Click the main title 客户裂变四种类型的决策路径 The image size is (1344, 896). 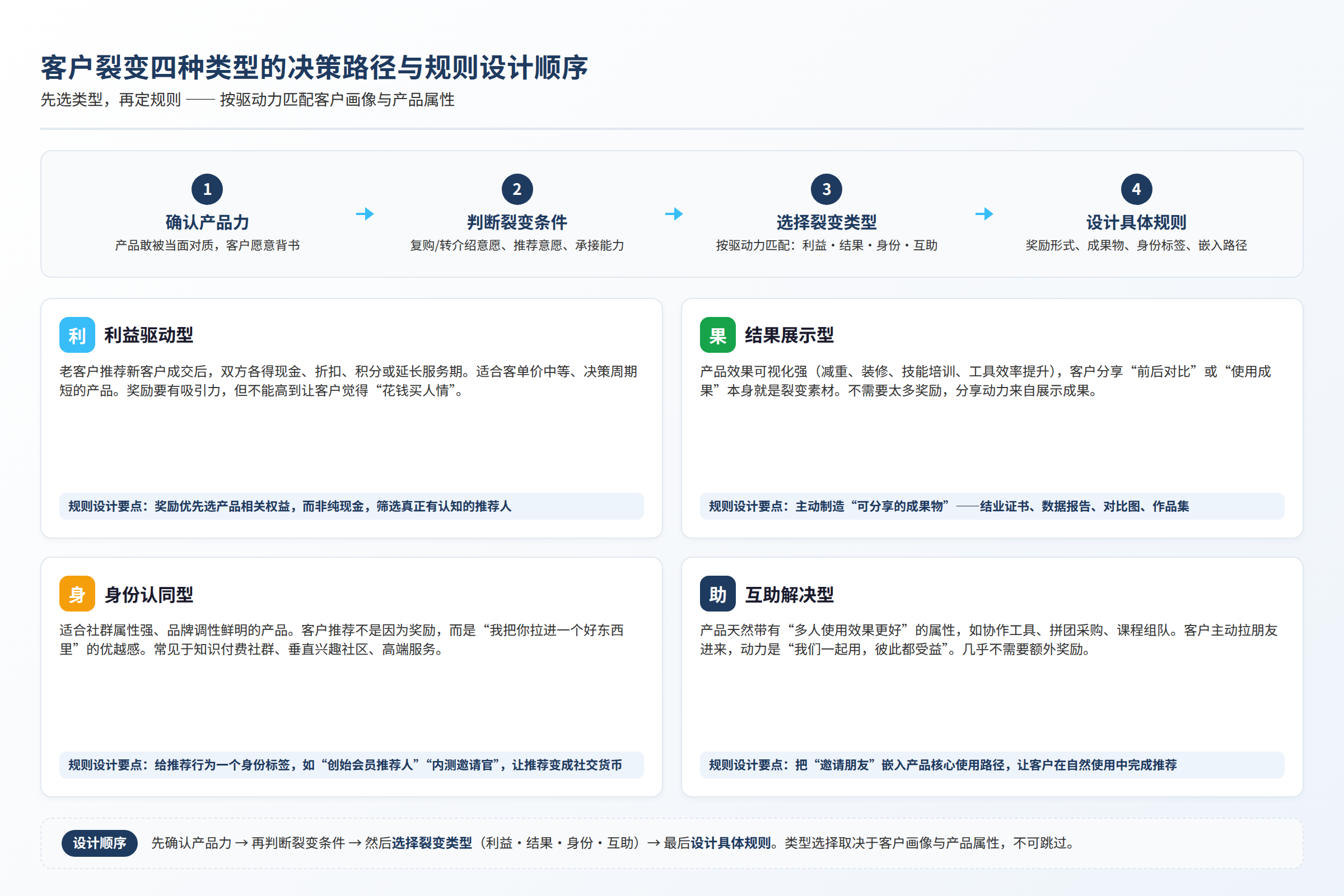point(314,67)
